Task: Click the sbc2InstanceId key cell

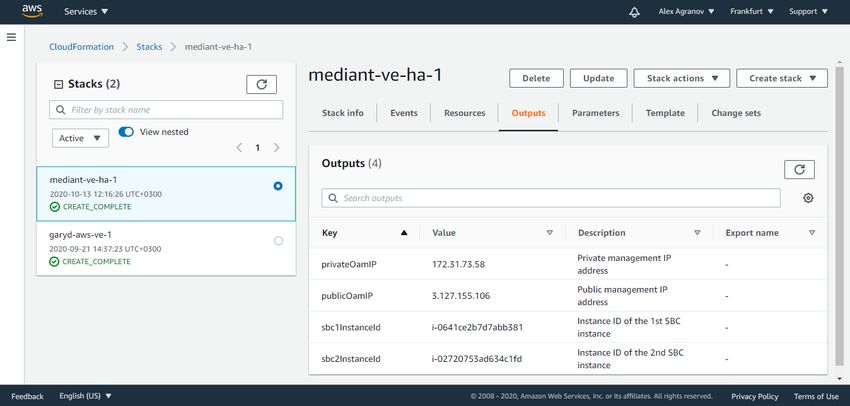Action: pos(351,359)
